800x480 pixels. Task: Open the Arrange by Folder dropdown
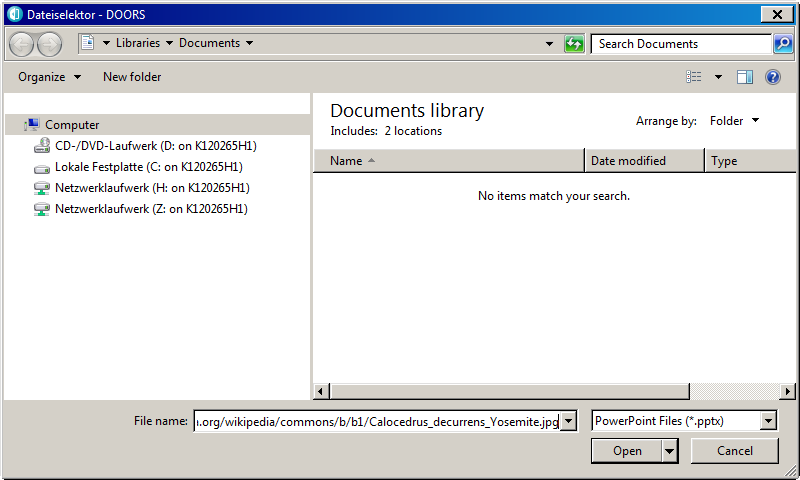[734, 121]
